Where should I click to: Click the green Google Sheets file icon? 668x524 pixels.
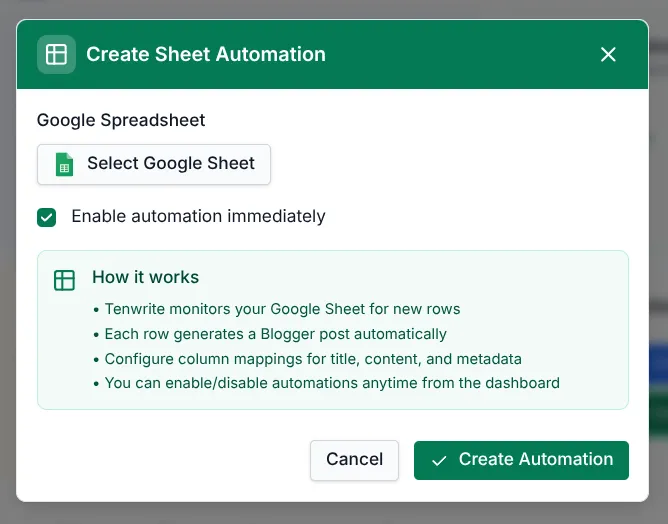pos(64,164)
